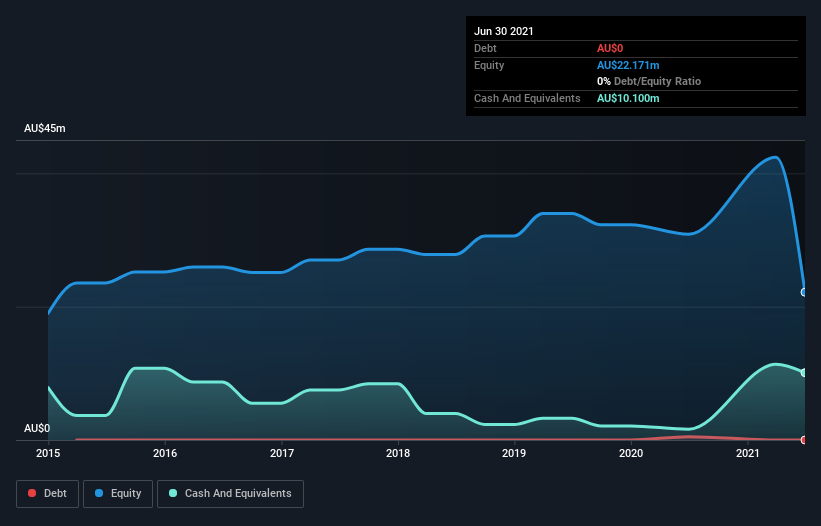Click the 2021 x-axis label
This screenshot has height=526, width=821.
pyautogui.click(x=748, y=454)
